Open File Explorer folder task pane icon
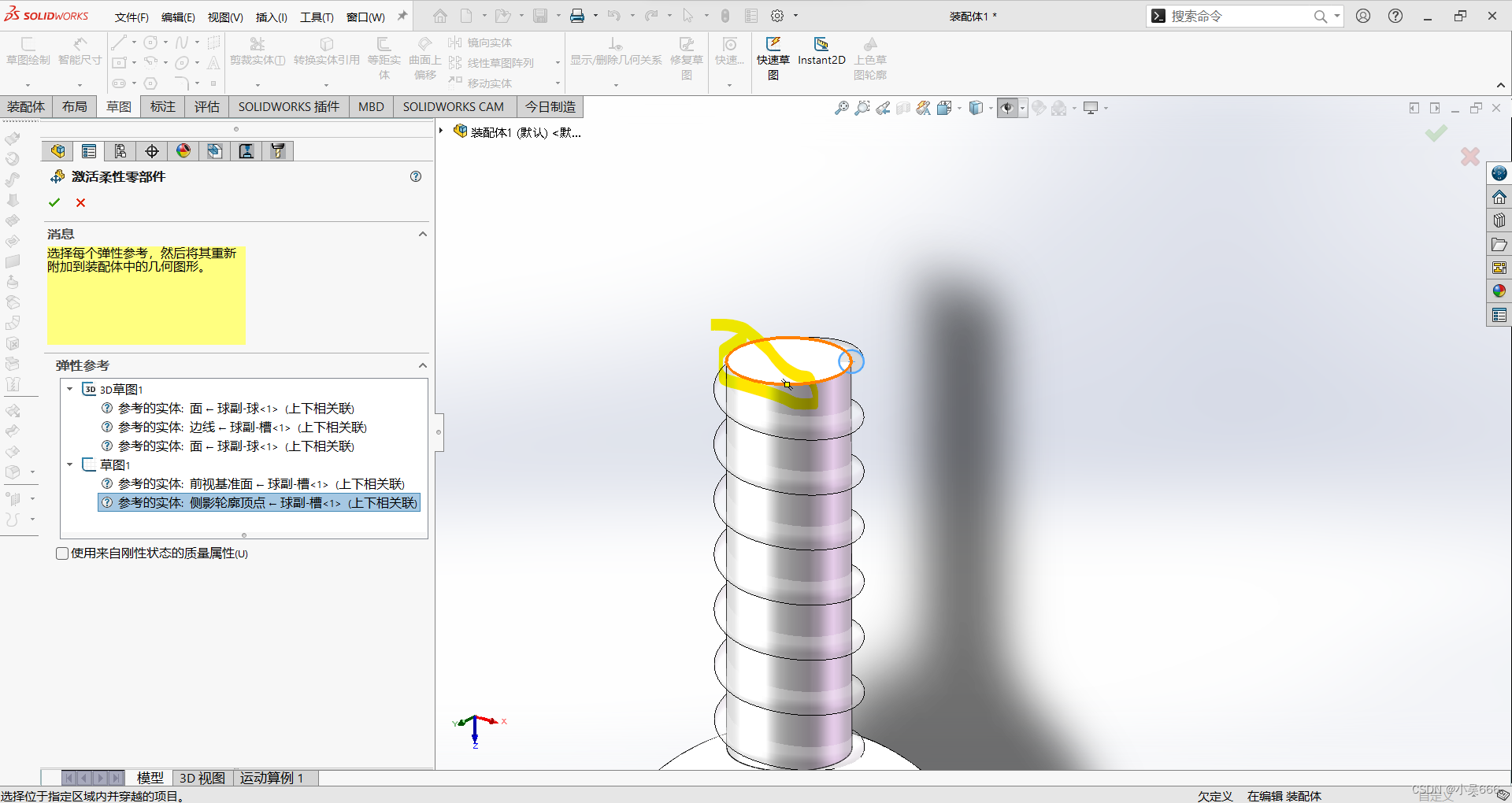1512x803 pixels. 1499,244
